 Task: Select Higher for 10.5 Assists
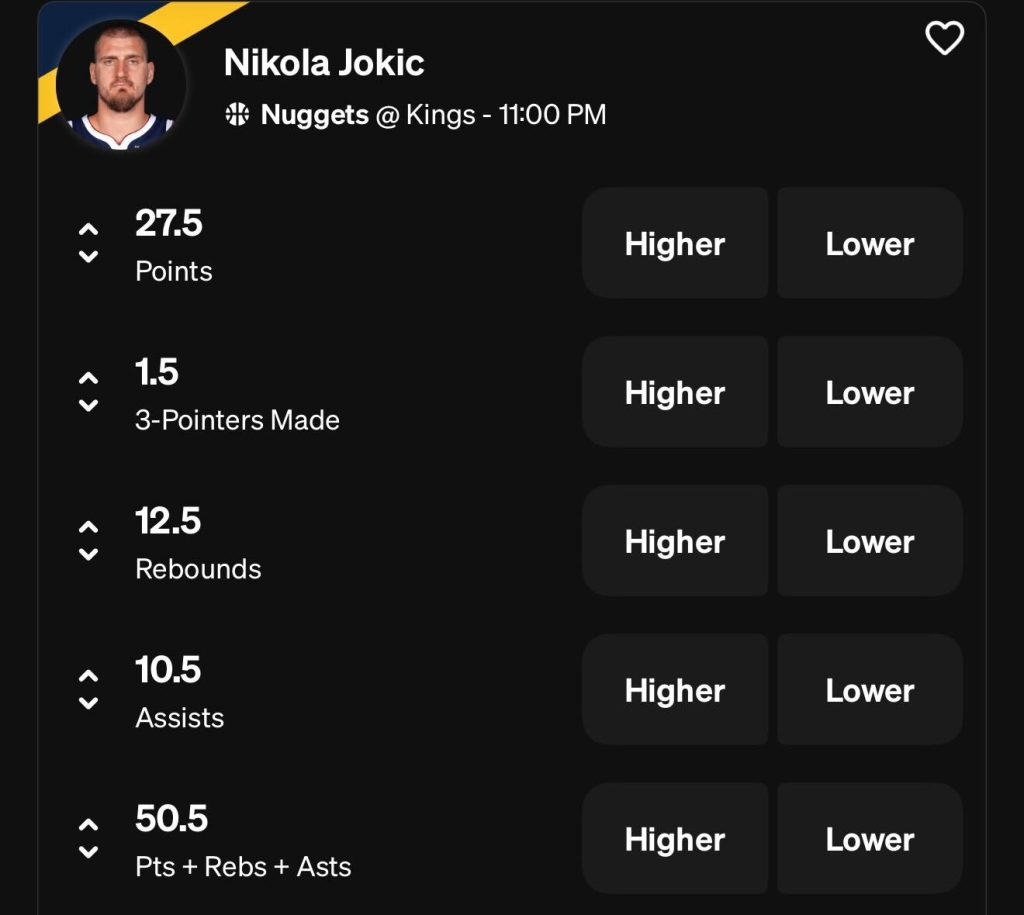(x=675, y=690)
